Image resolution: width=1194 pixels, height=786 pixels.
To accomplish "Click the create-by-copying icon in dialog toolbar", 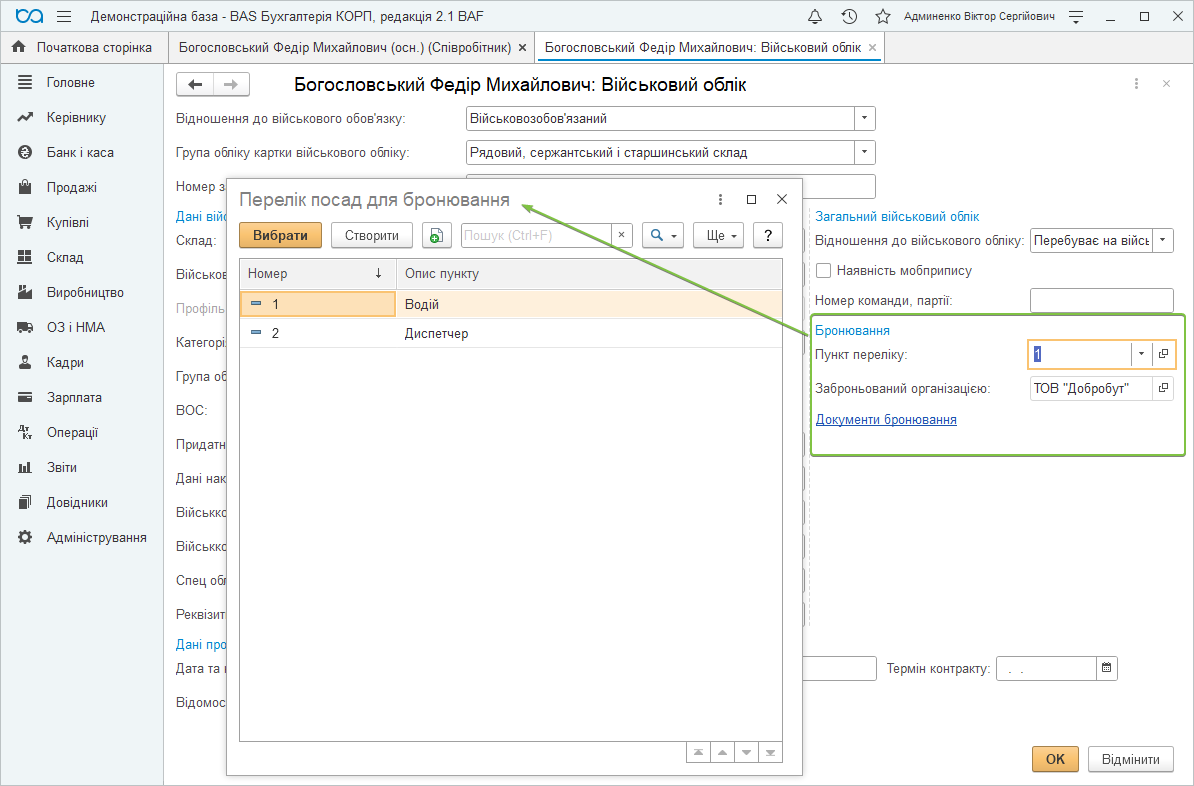I will [x=436, y=235].
